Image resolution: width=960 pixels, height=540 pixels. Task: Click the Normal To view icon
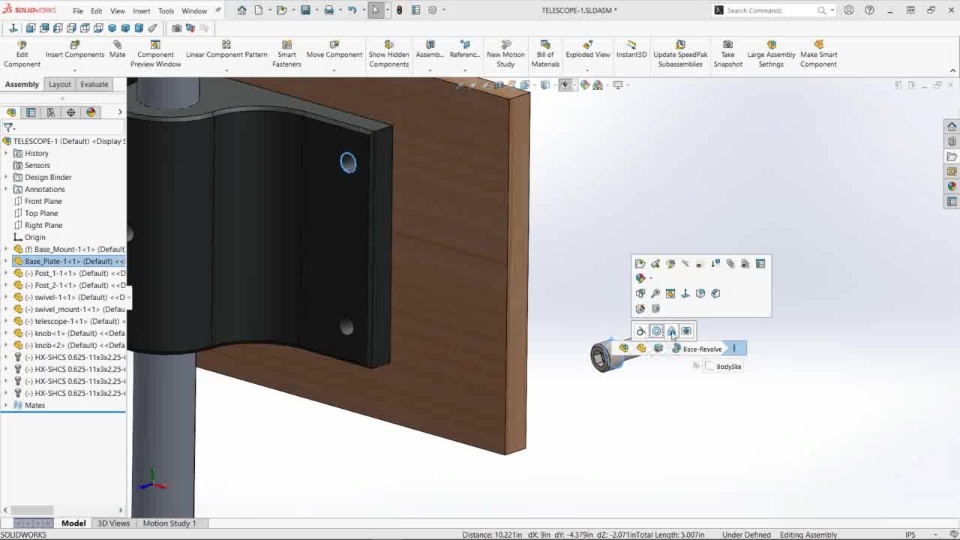(13, 28)
